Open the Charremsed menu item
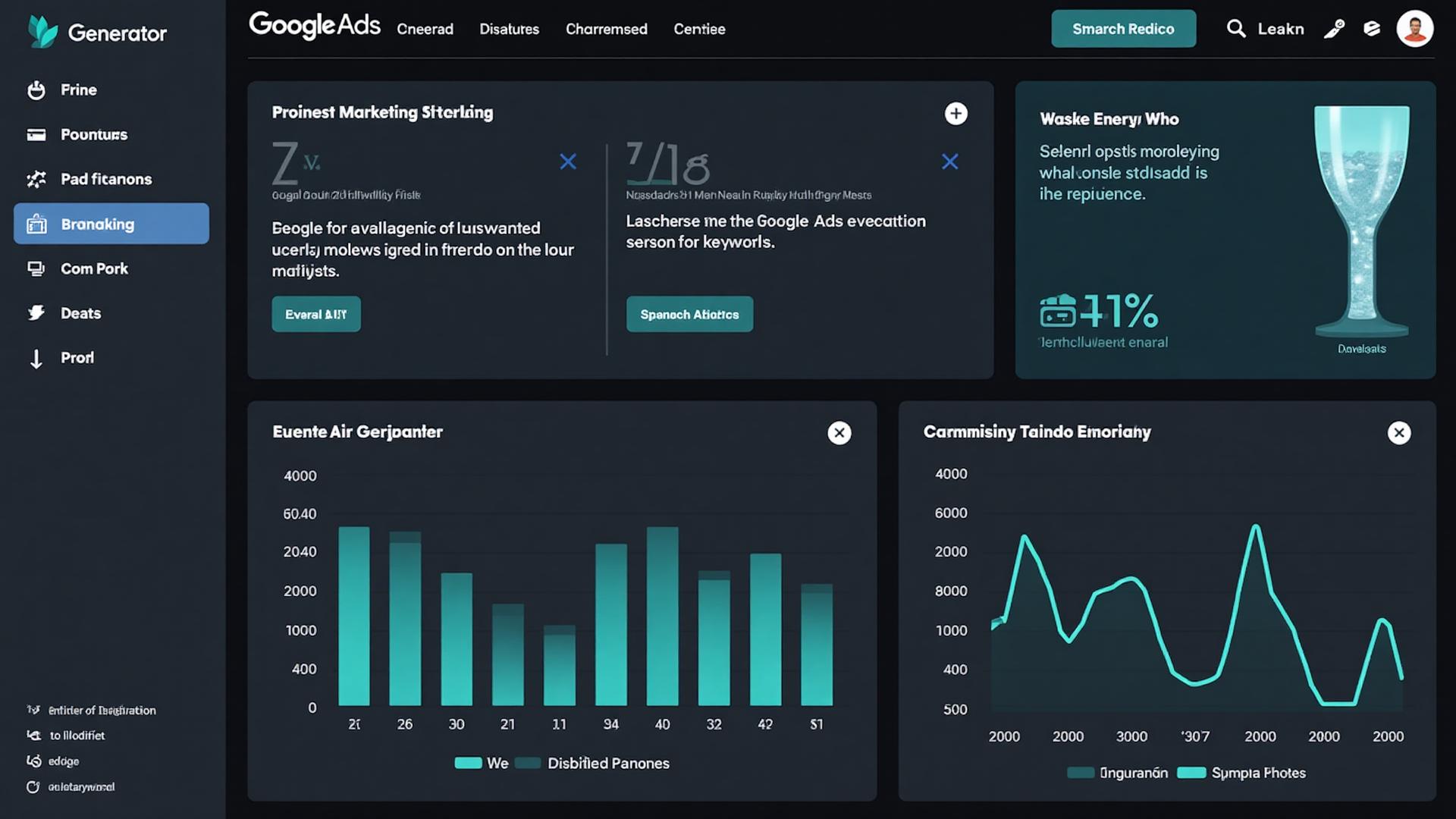 pyautogui.click(x=606, y=29)
